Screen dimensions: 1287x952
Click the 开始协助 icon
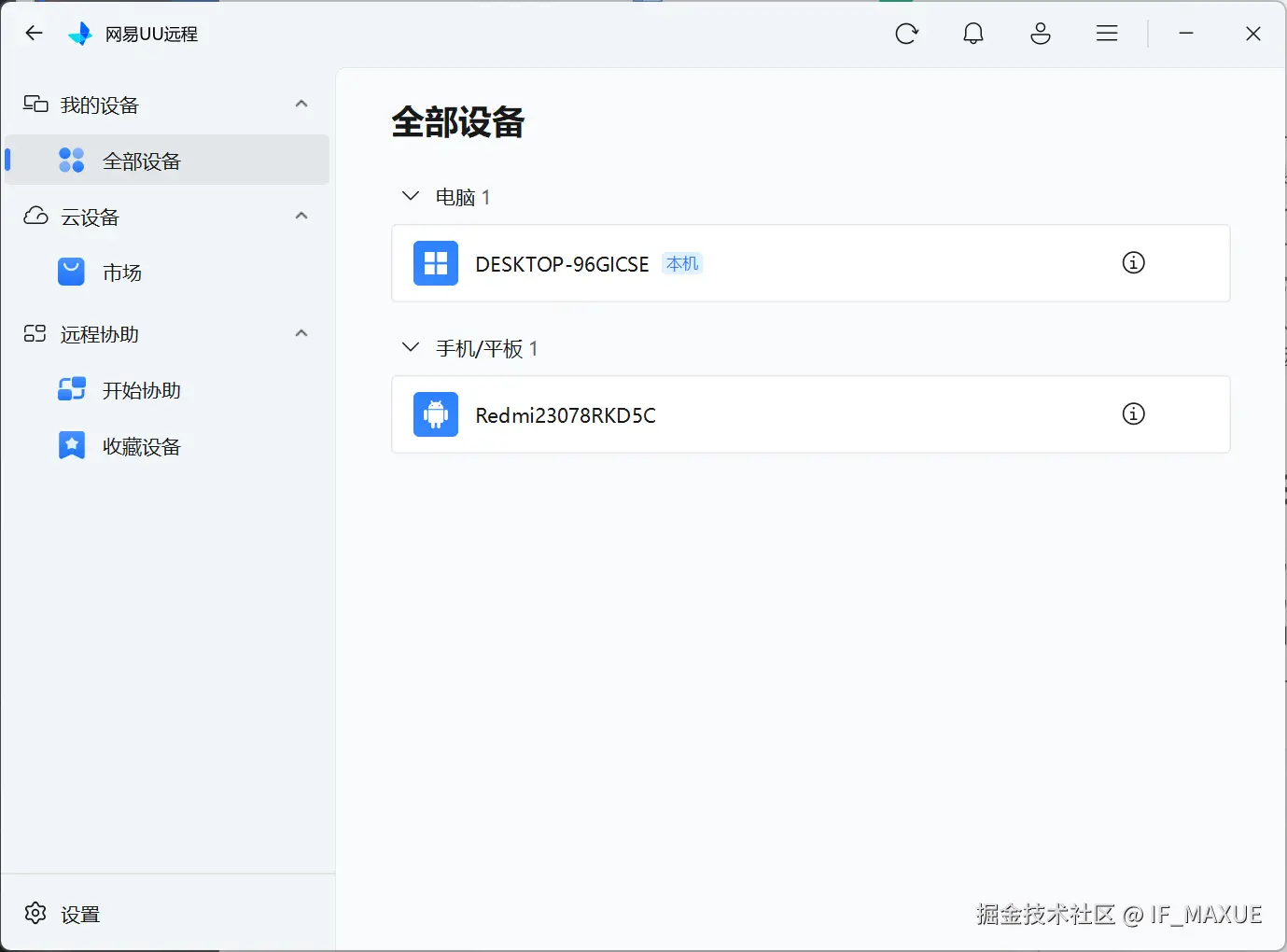tap(72, 389)
